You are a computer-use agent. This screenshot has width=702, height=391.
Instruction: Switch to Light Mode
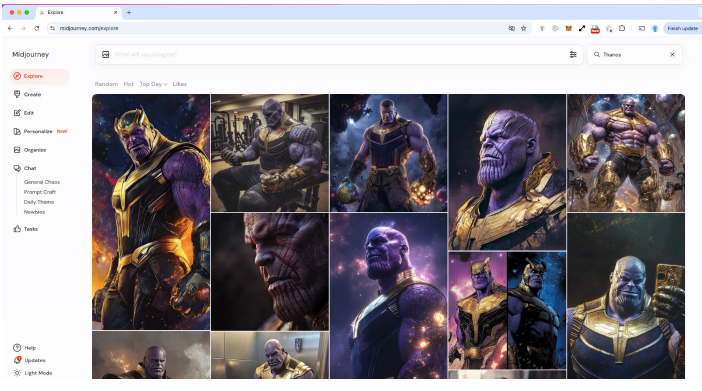[x=33, y=373]
